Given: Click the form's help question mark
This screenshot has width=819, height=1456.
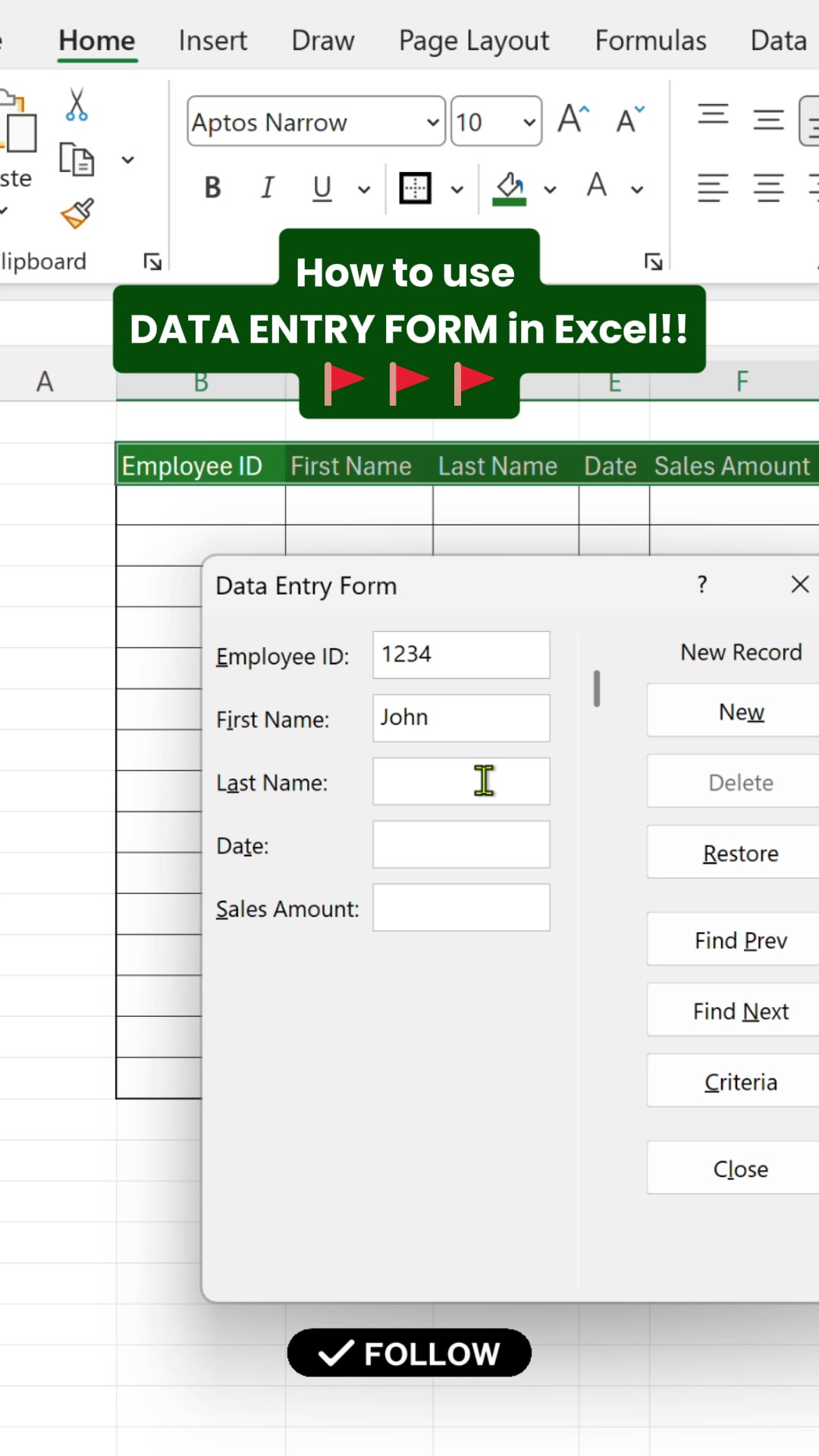Looking at the screenshot, I should [702, 584].
